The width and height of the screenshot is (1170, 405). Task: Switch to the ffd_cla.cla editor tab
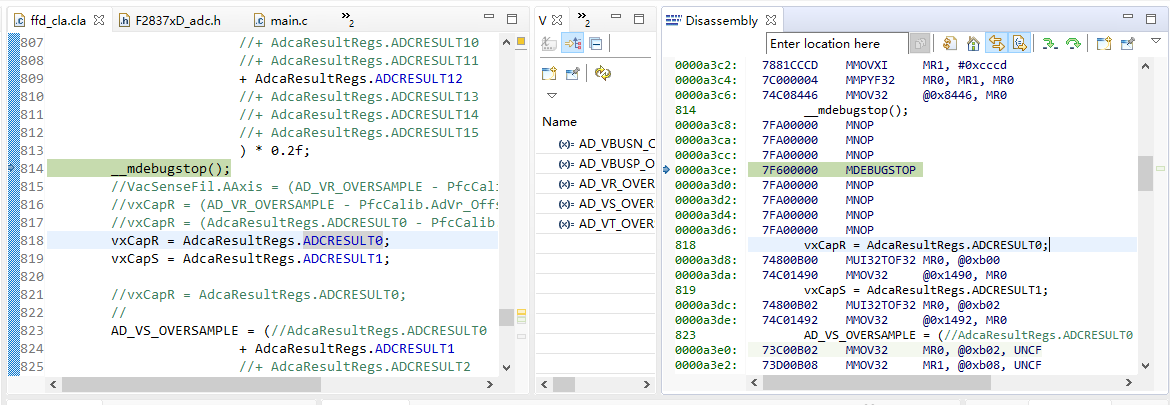59,20
